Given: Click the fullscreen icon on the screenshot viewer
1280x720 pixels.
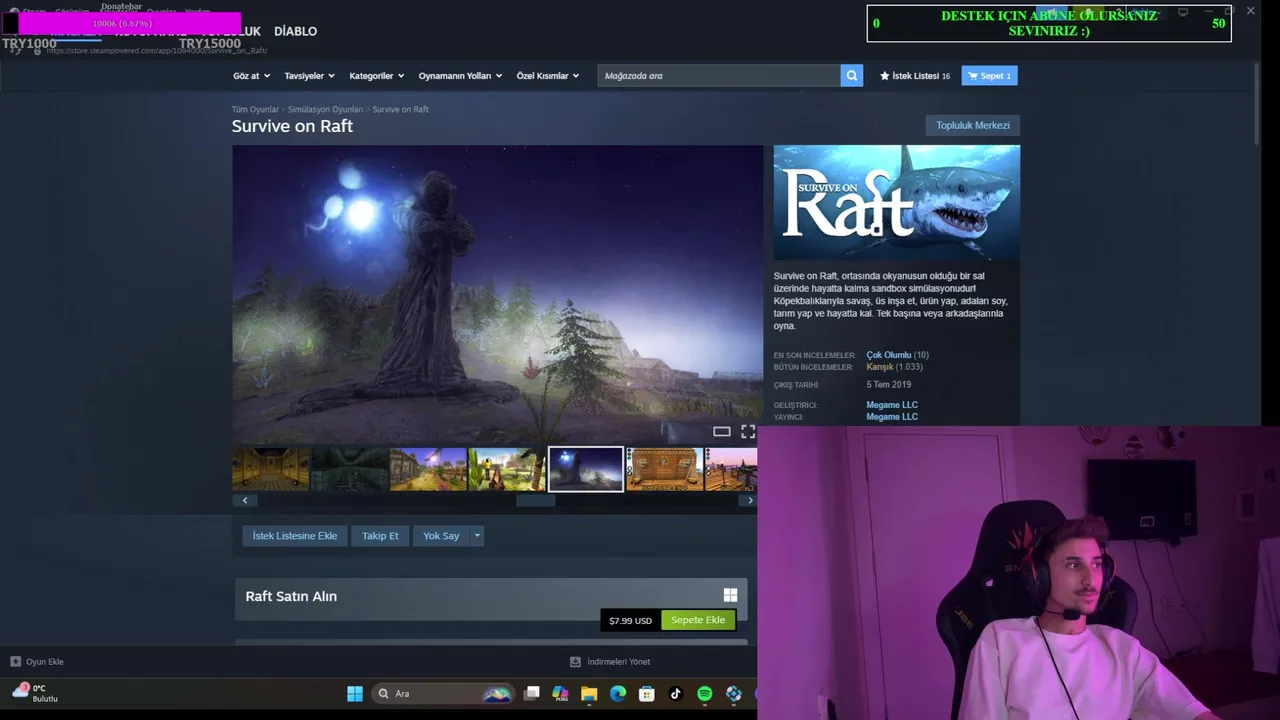Looking at the screenshot, I should (x=747, y=431).
